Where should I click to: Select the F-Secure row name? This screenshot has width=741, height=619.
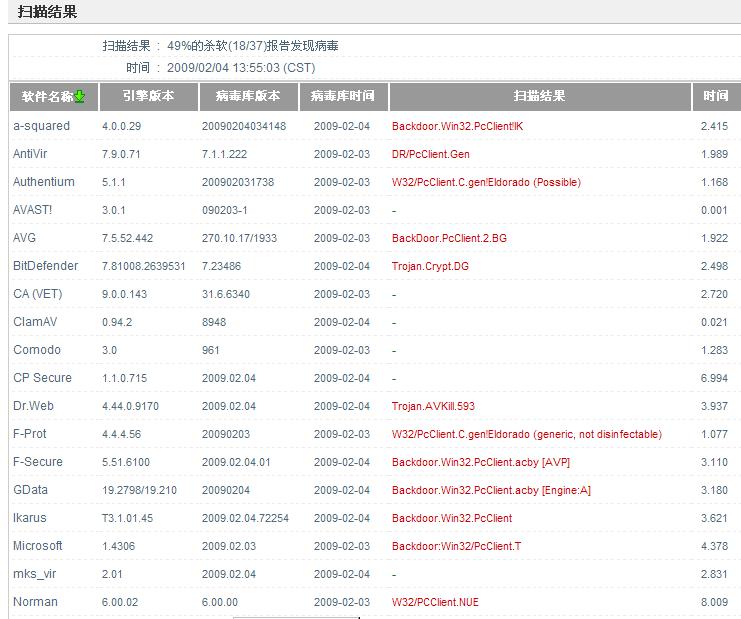(38, 462)
